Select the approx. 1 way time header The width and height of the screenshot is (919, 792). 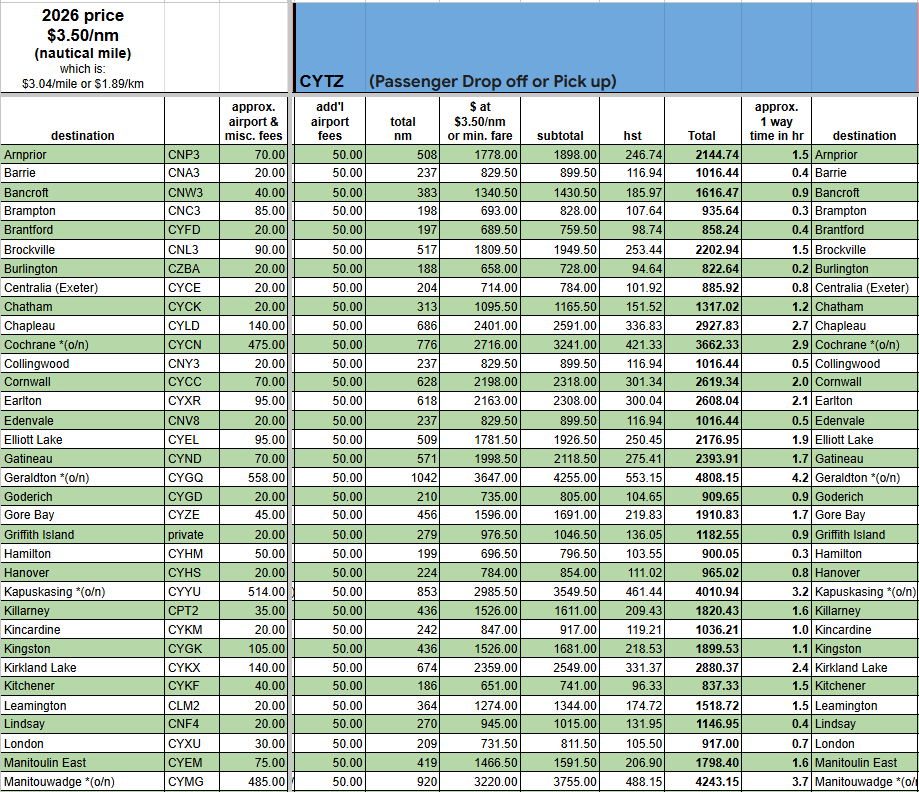click(775, 120)
